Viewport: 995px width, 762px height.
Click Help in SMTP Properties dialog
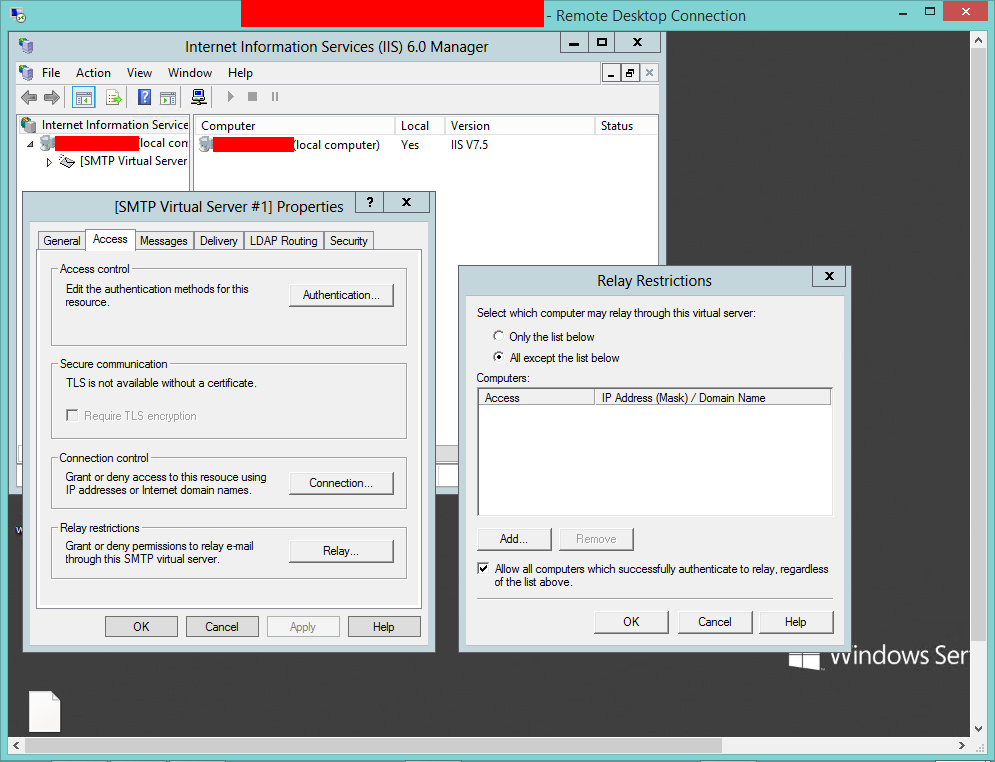click(384, 627)
